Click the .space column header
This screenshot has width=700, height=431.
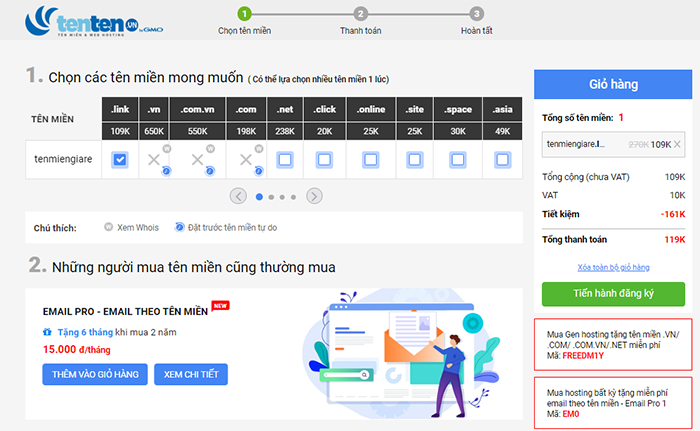pyautogui.click(x=458, y=109)
